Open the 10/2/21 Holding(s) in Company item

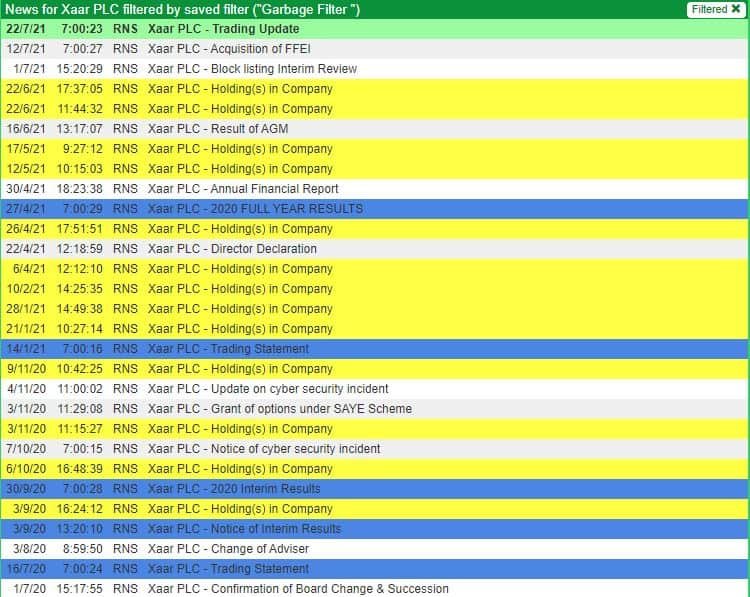pos(375,289)
